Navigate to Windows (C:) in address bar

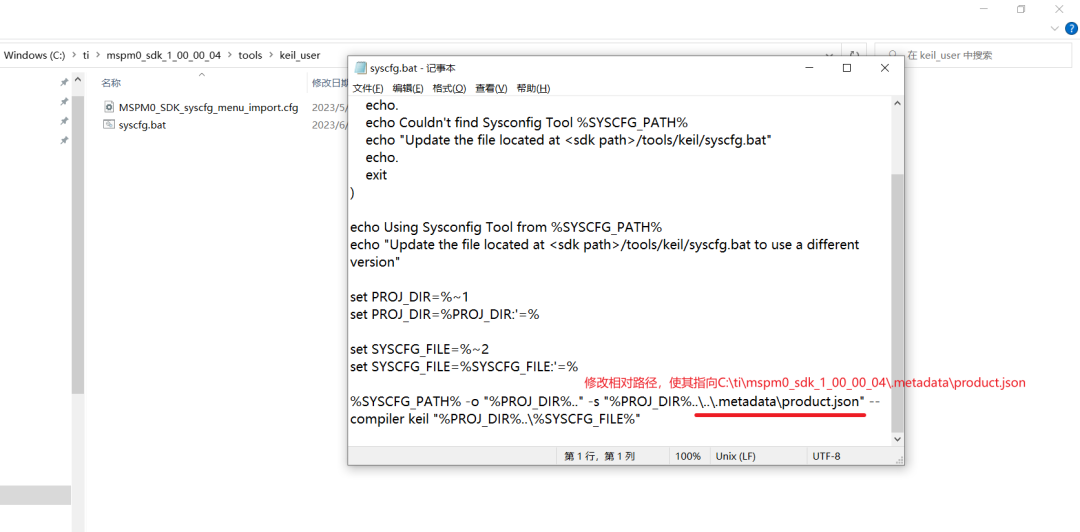34,55
